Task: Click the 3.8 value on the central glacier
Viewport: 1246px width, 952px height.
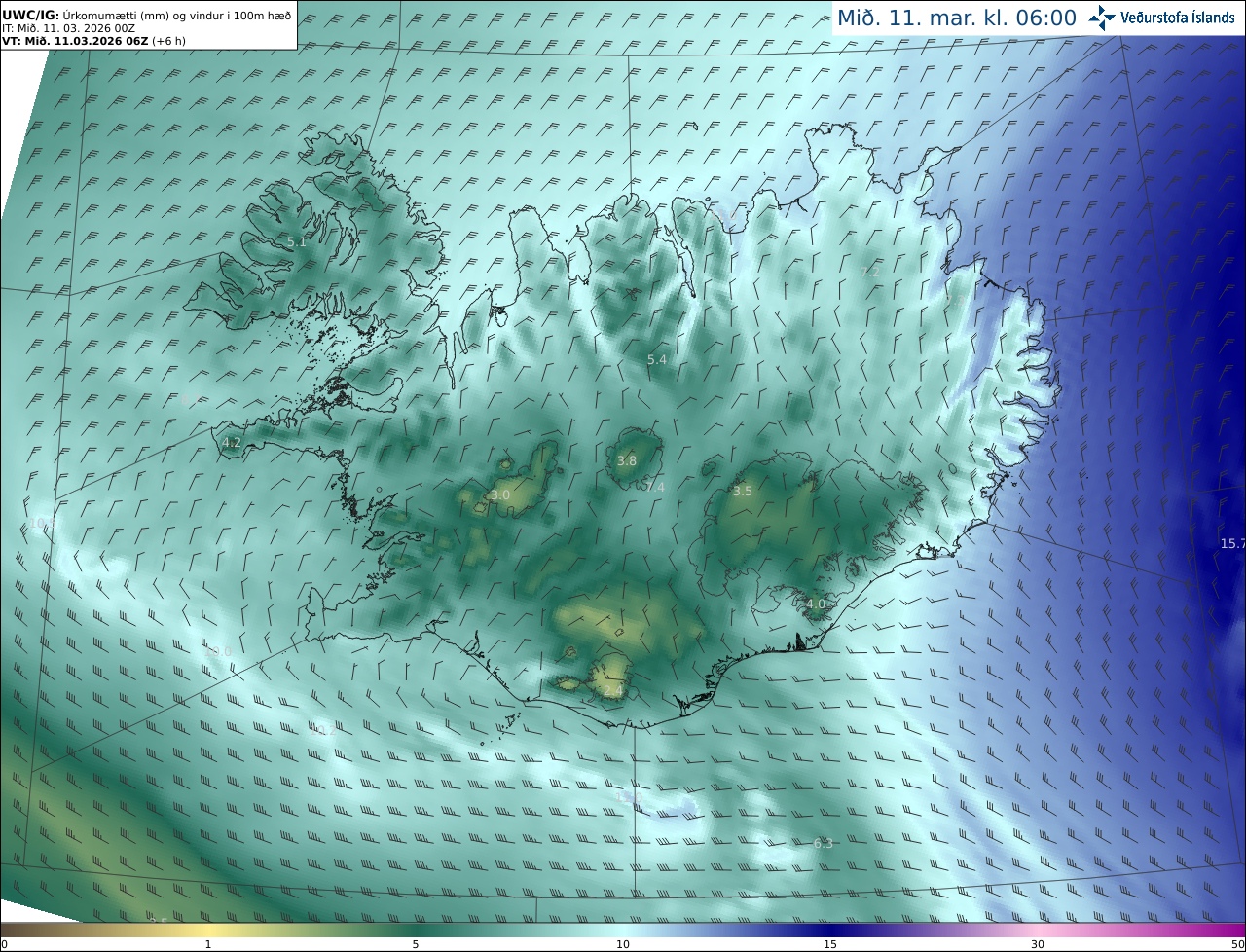Action: click(x=627, y=460)
